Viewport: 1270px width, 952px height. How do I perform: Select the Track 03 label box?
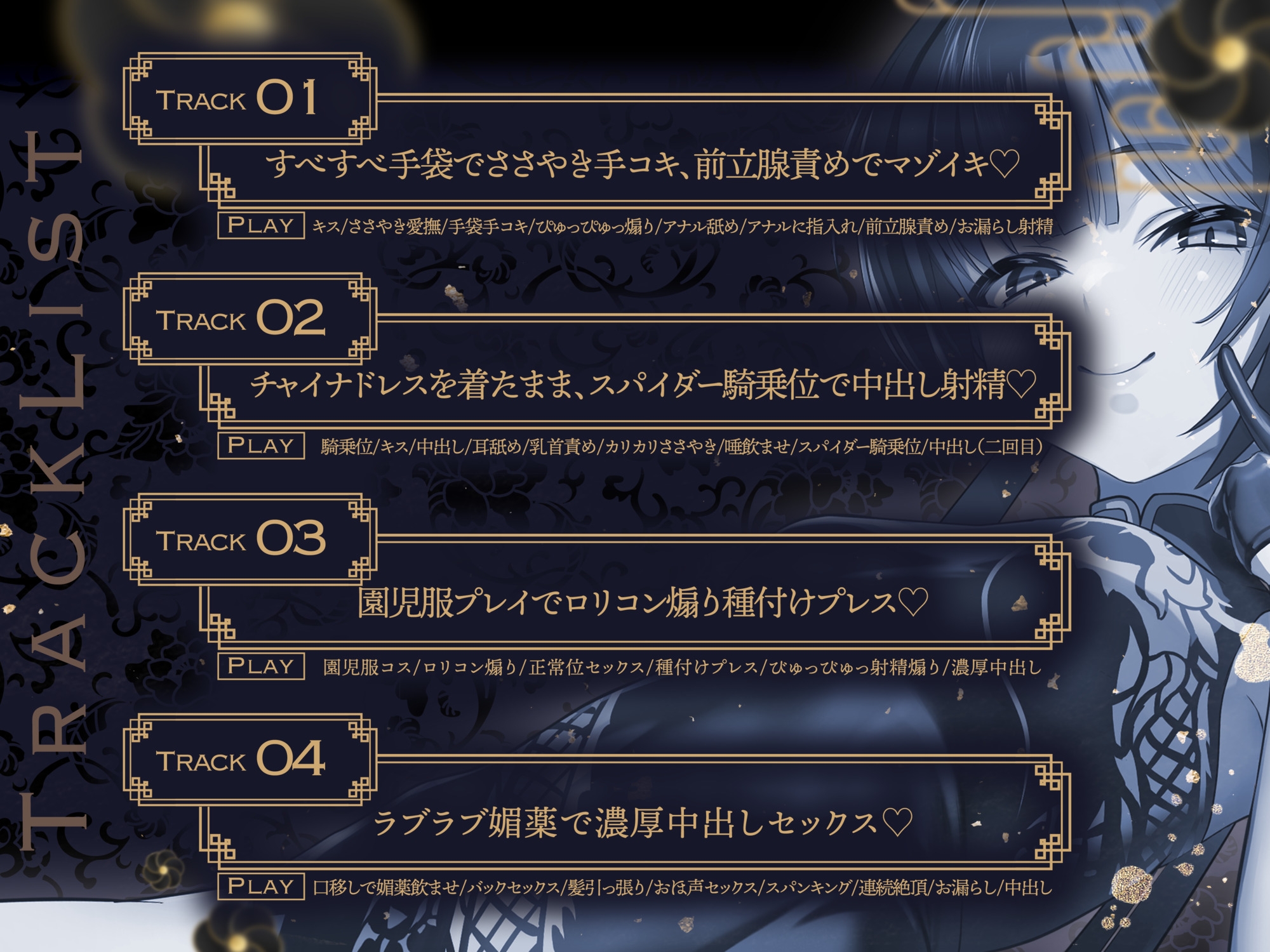pos(250,539)
